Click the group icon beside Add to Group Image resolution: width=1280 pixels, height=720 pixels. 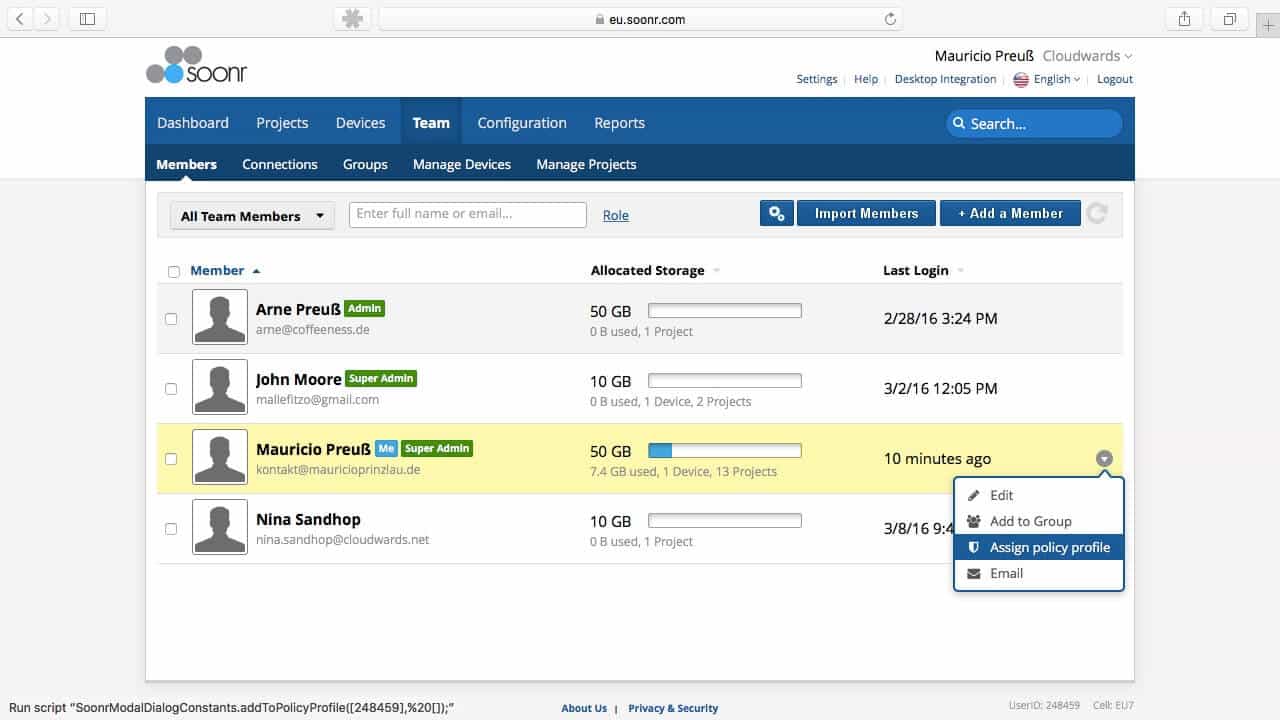(973, 521)
